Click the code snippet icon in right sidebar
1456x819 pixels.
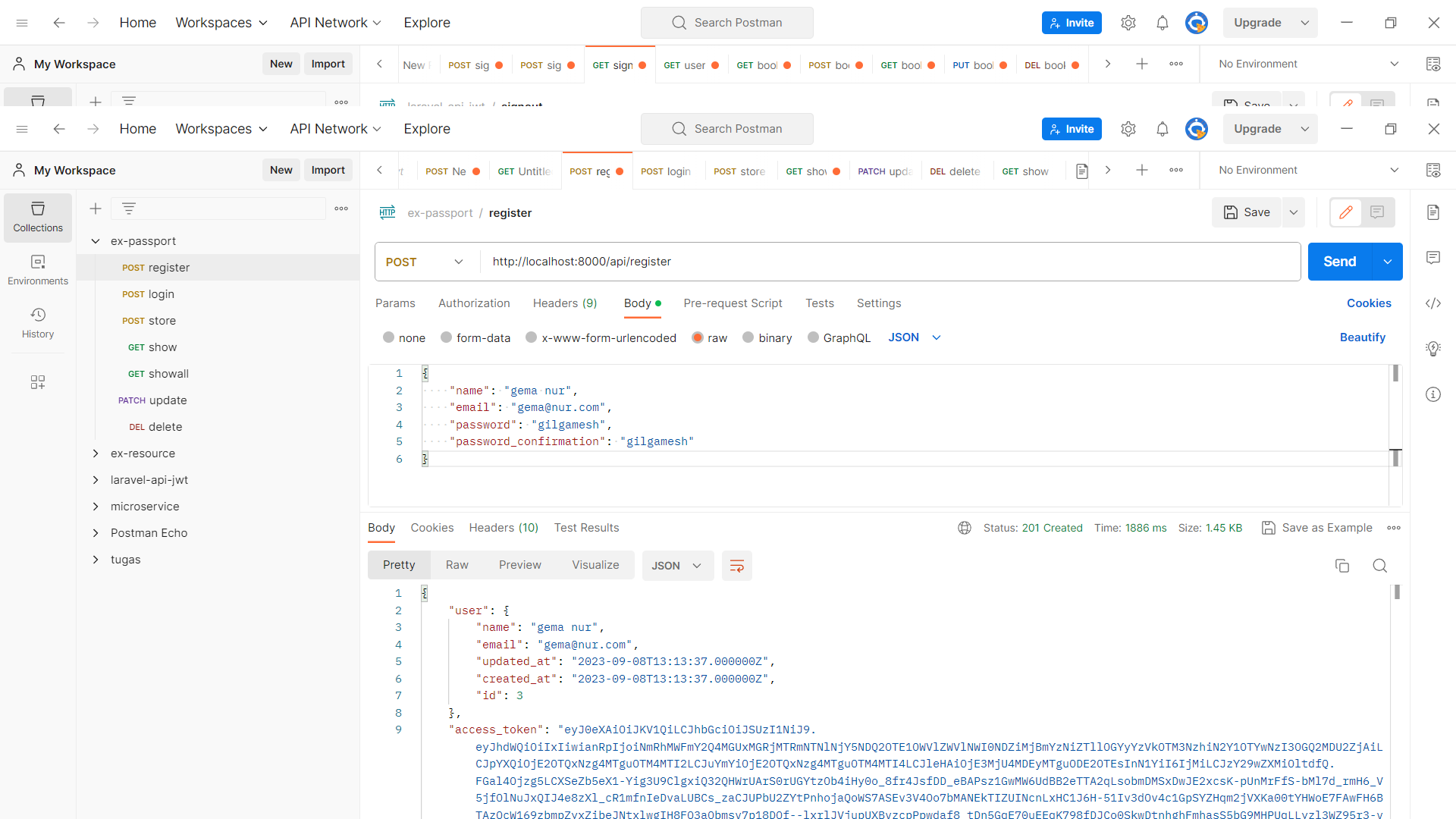tap(1432, 303)
